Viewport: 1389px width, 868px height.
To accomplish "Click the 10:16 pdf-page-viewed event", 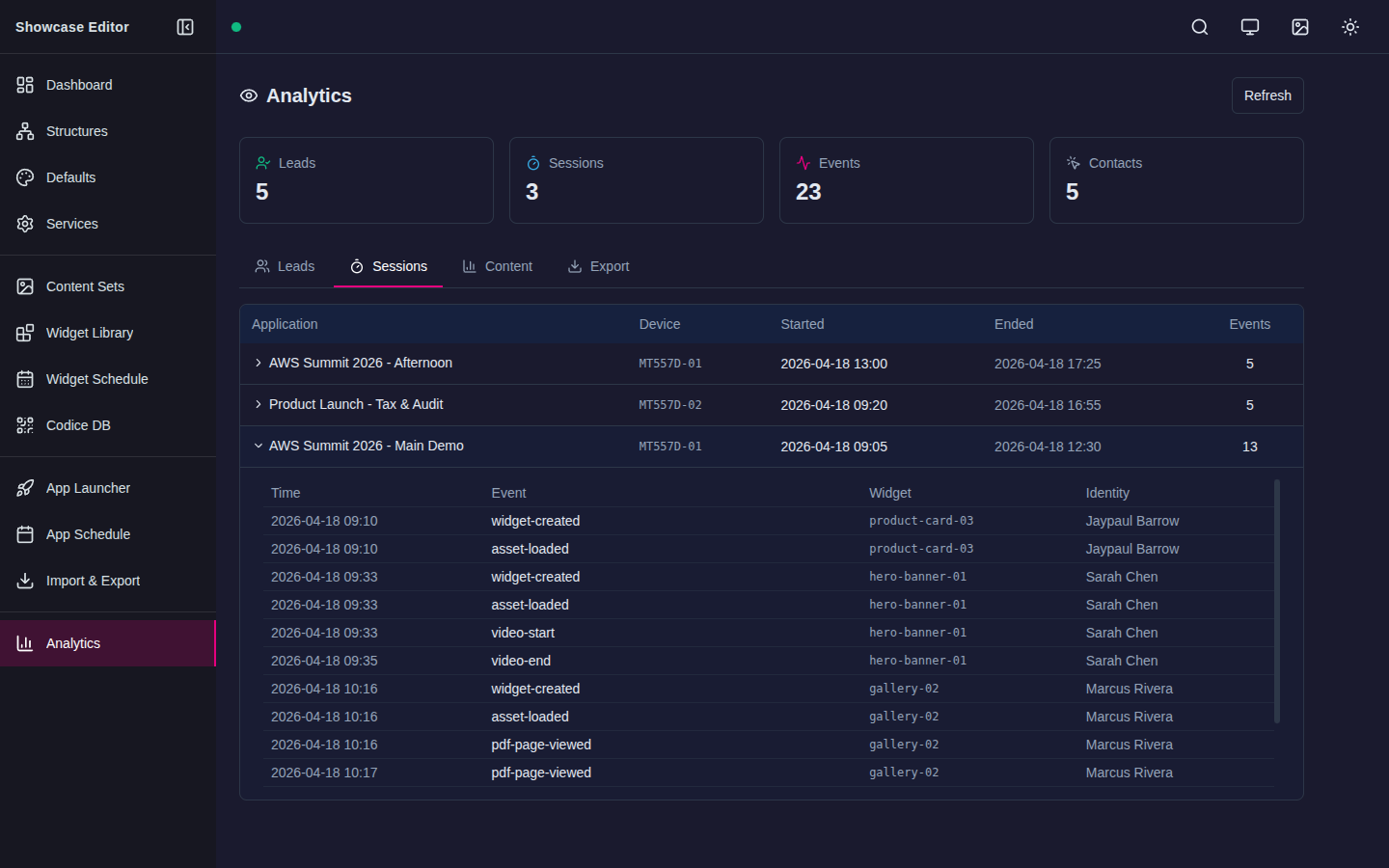I will [x=768, y=745].
